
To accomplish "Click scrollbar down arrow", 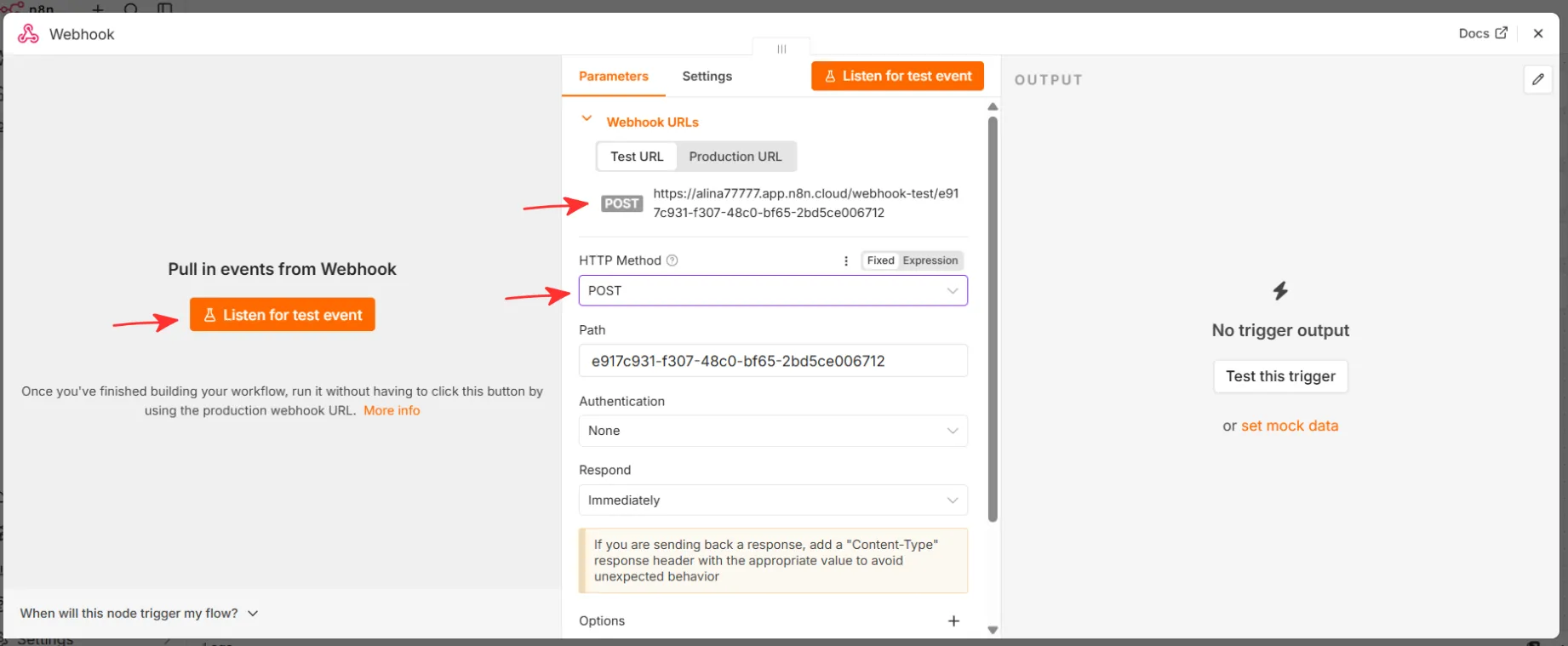I will 993,630.
